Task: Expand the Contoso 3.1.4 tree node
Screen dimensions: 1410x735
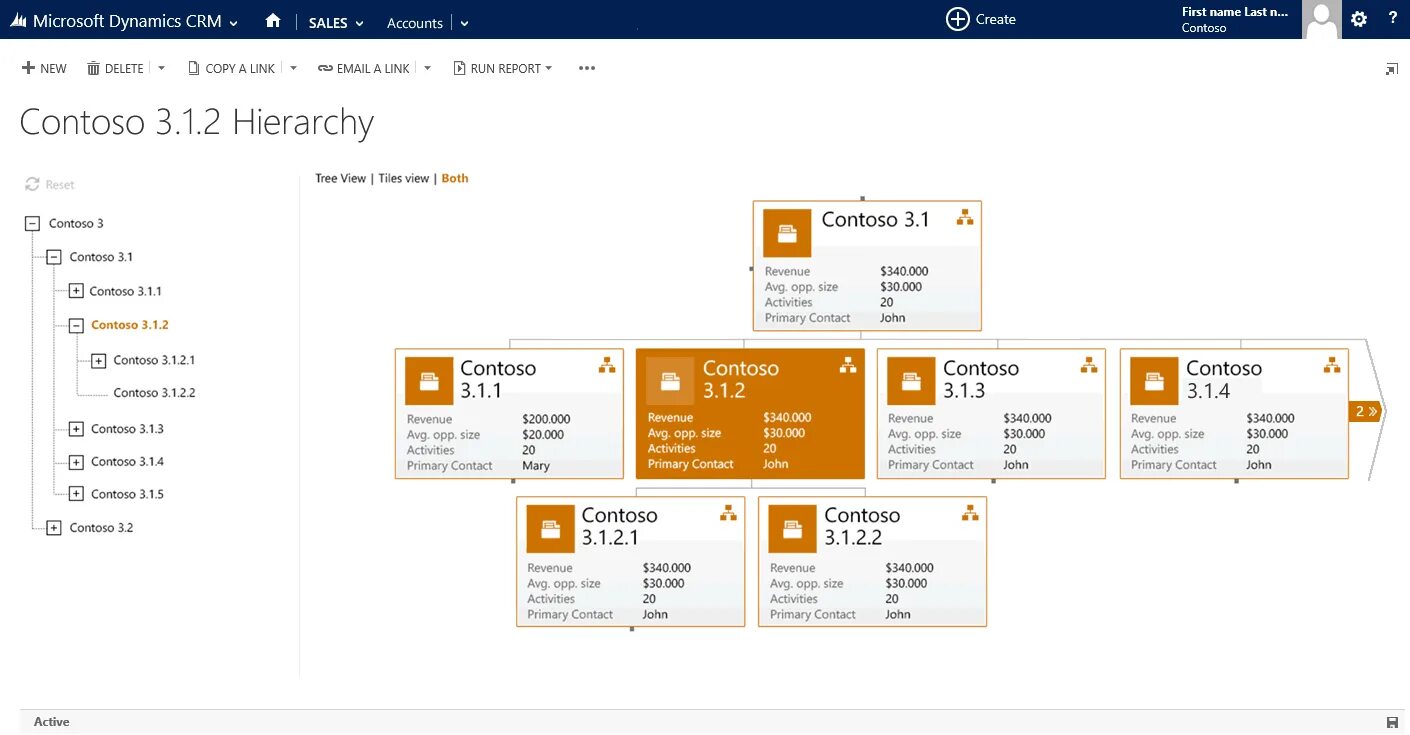Action: 76,462
